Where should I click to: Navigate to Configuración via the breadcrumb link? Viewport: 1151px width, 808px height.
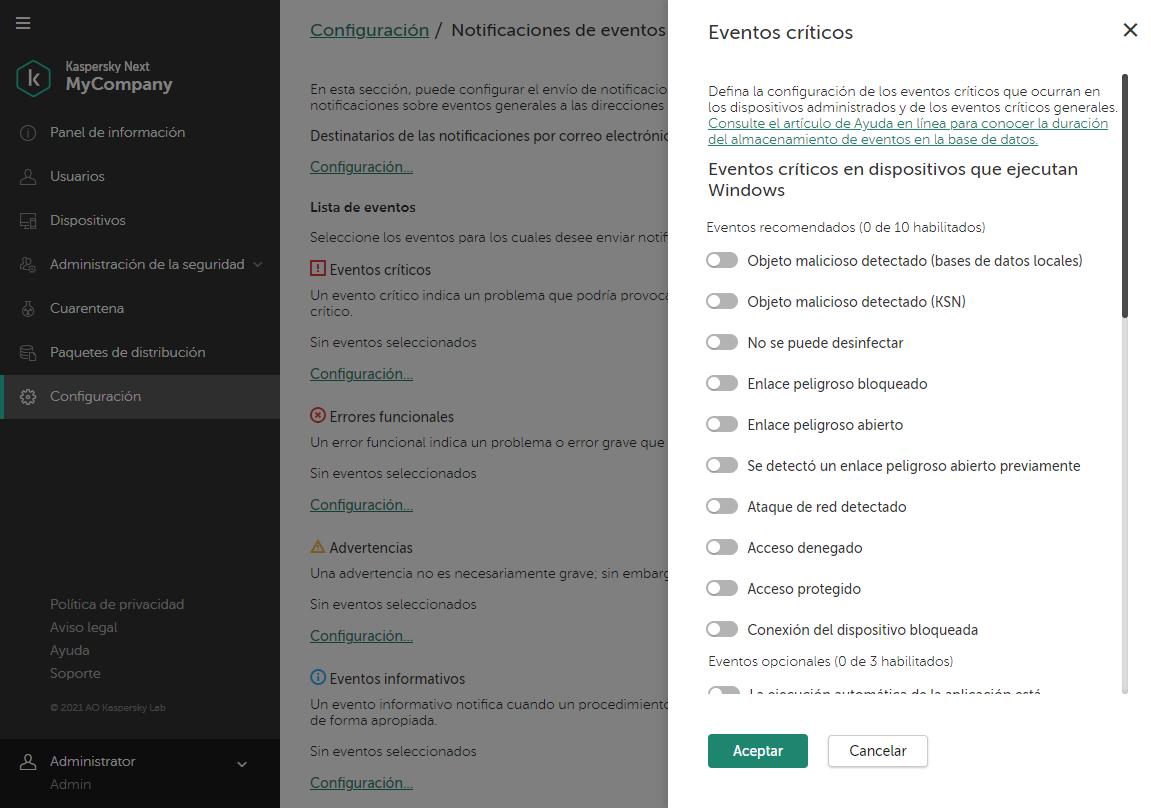click(369, 30)
